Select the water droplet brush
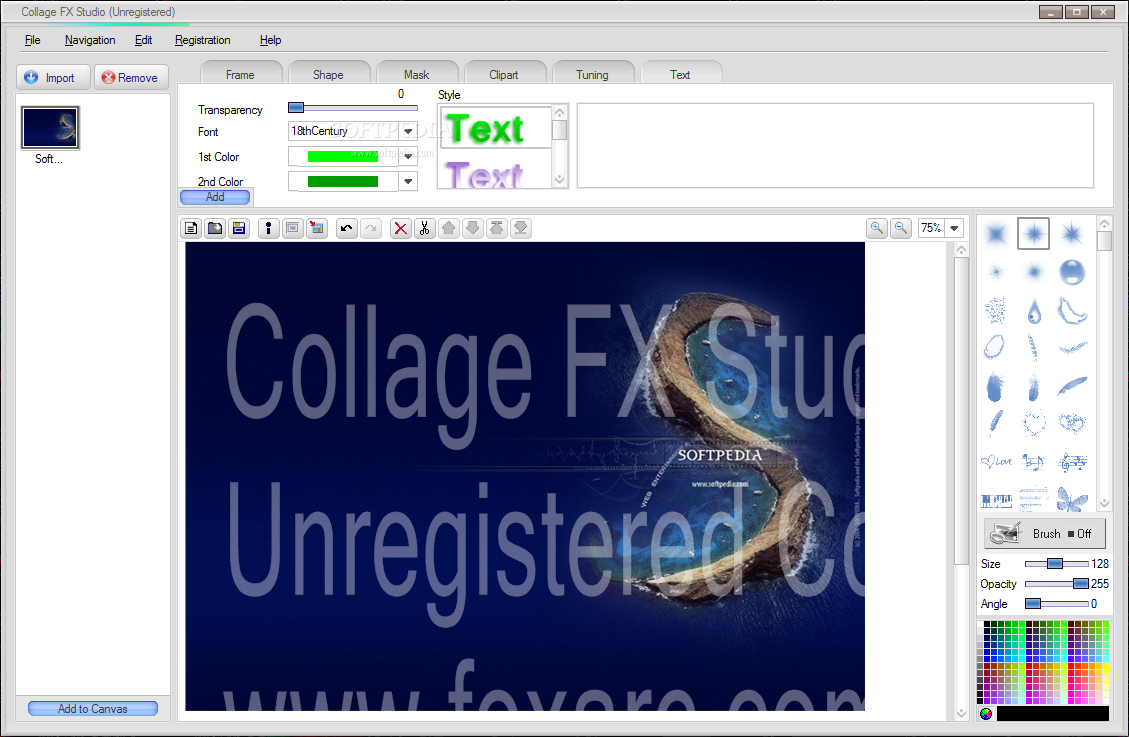The image size is (1129, 737). [x=1034, y=311]
